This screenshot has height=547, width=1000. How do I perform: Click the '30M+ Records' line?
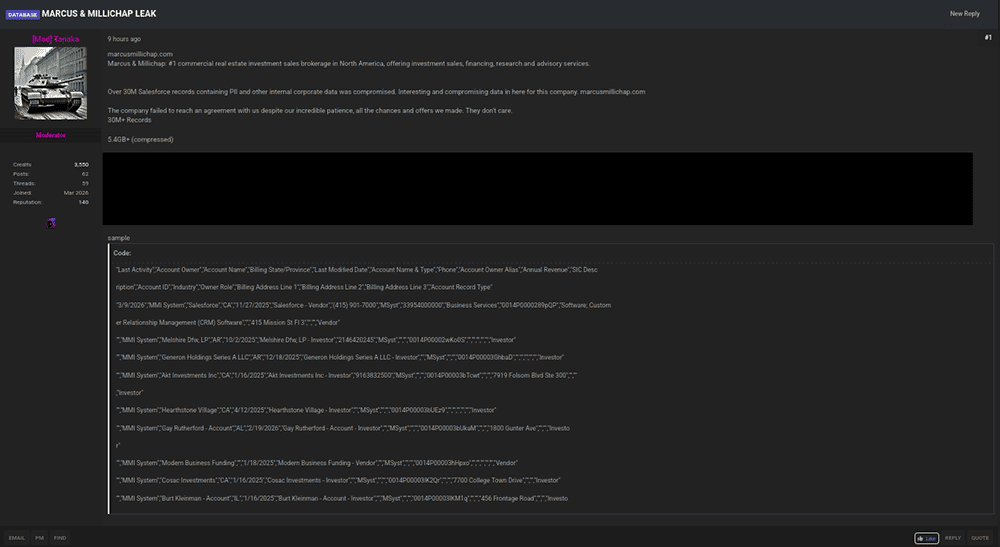point(129,120)
